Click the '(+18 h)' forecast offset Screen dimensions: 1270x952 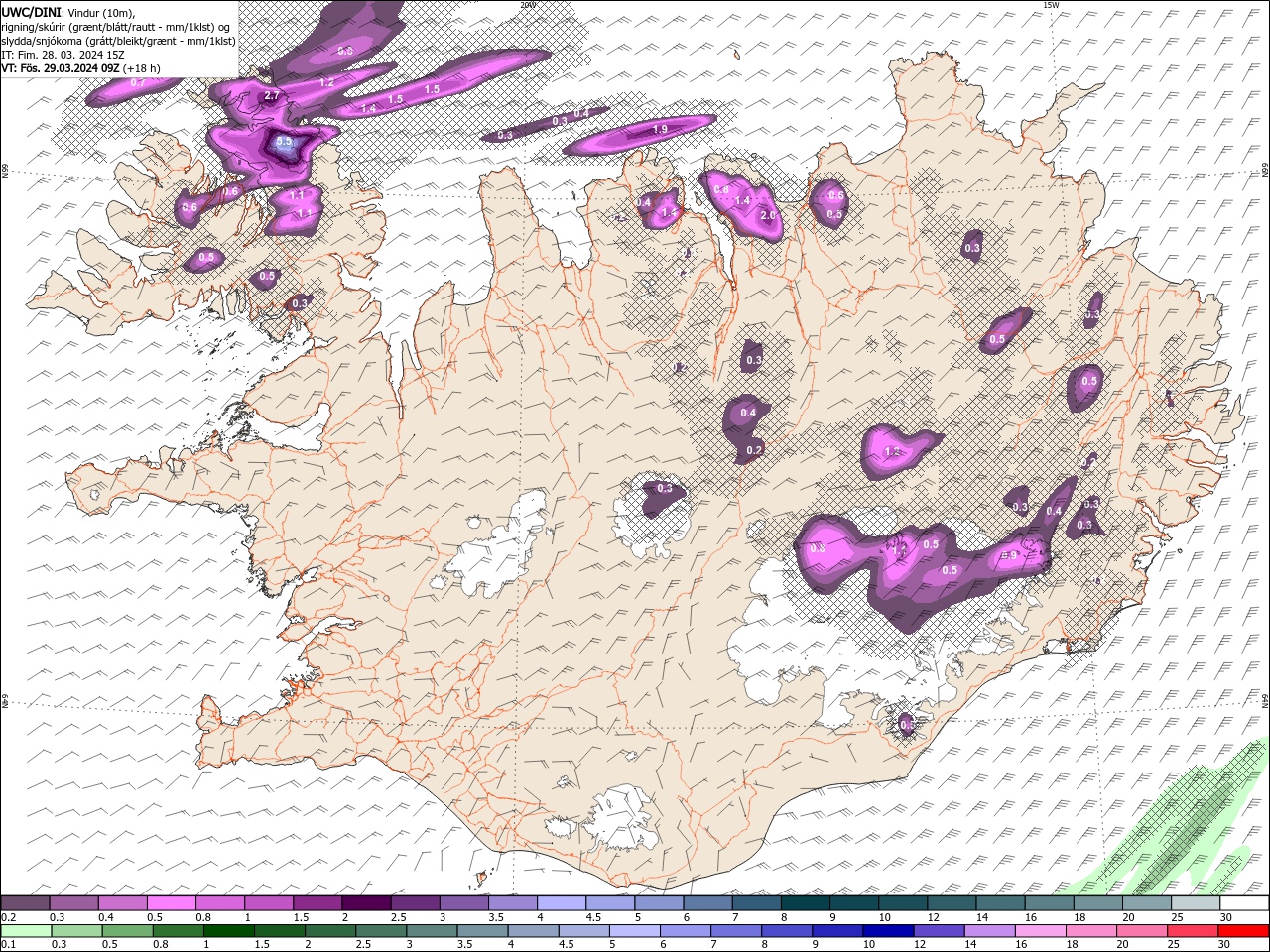(140, 67)
